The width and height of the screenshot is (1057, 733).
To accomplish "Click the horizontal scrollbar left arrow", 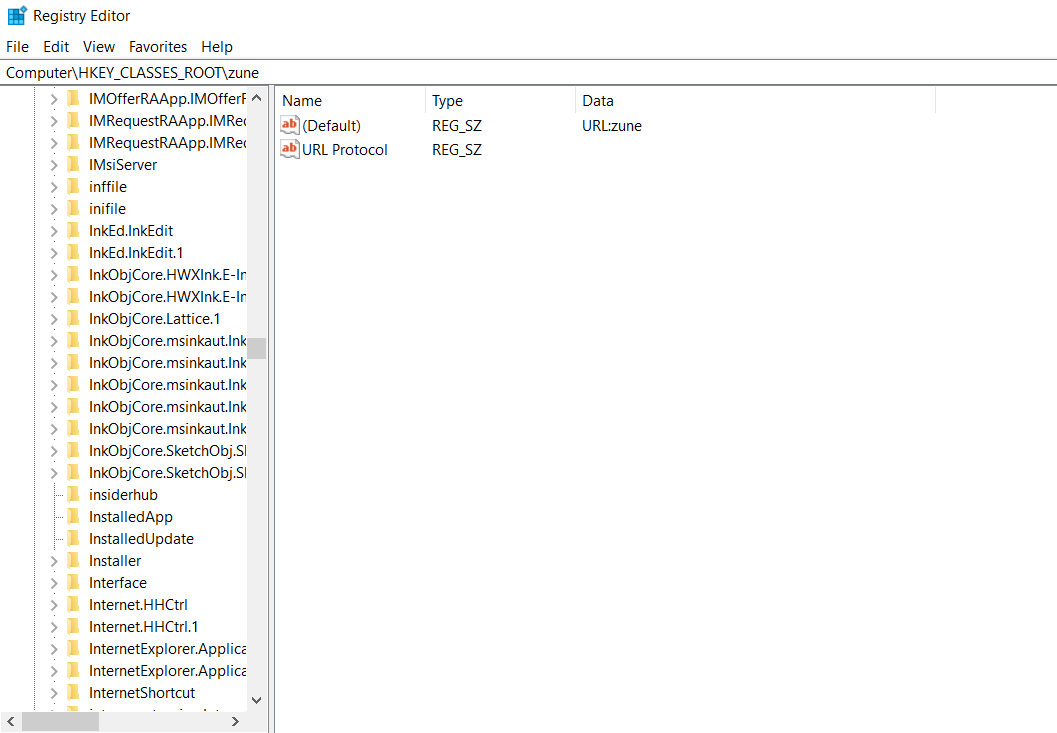I will (11, 721).
